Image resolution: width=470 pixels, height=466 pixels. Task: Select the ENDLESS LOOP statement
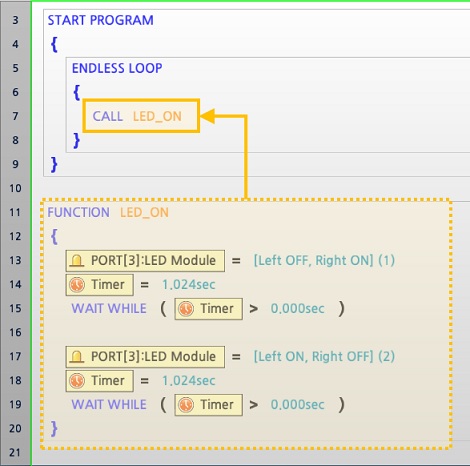point(117,68)
